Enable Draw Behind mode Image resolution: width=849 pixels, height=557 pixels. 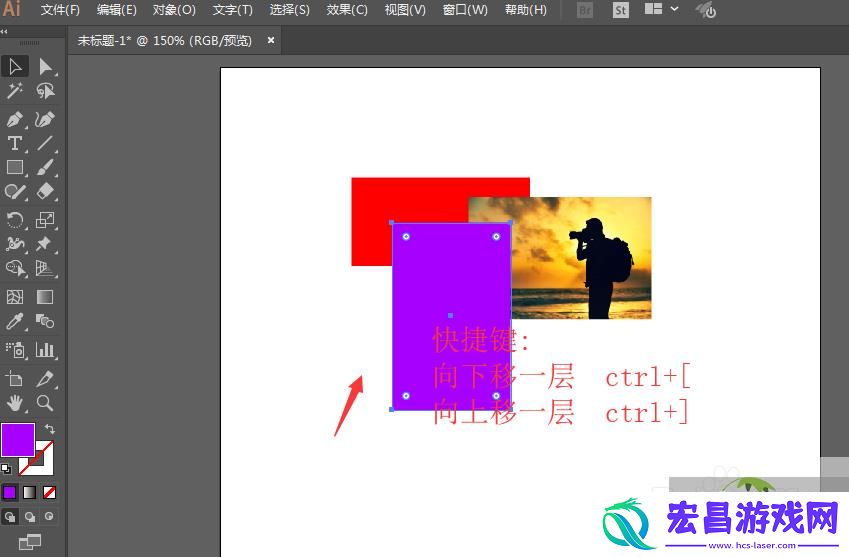30,517
